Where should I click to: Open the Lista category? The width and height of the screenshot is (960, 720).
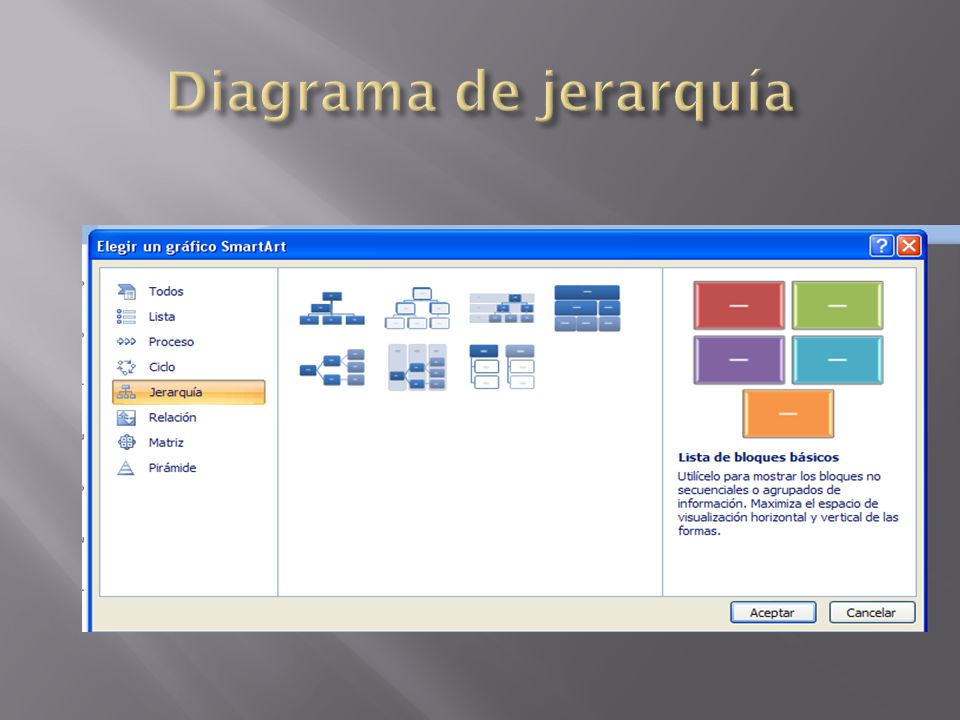[162, 317]
